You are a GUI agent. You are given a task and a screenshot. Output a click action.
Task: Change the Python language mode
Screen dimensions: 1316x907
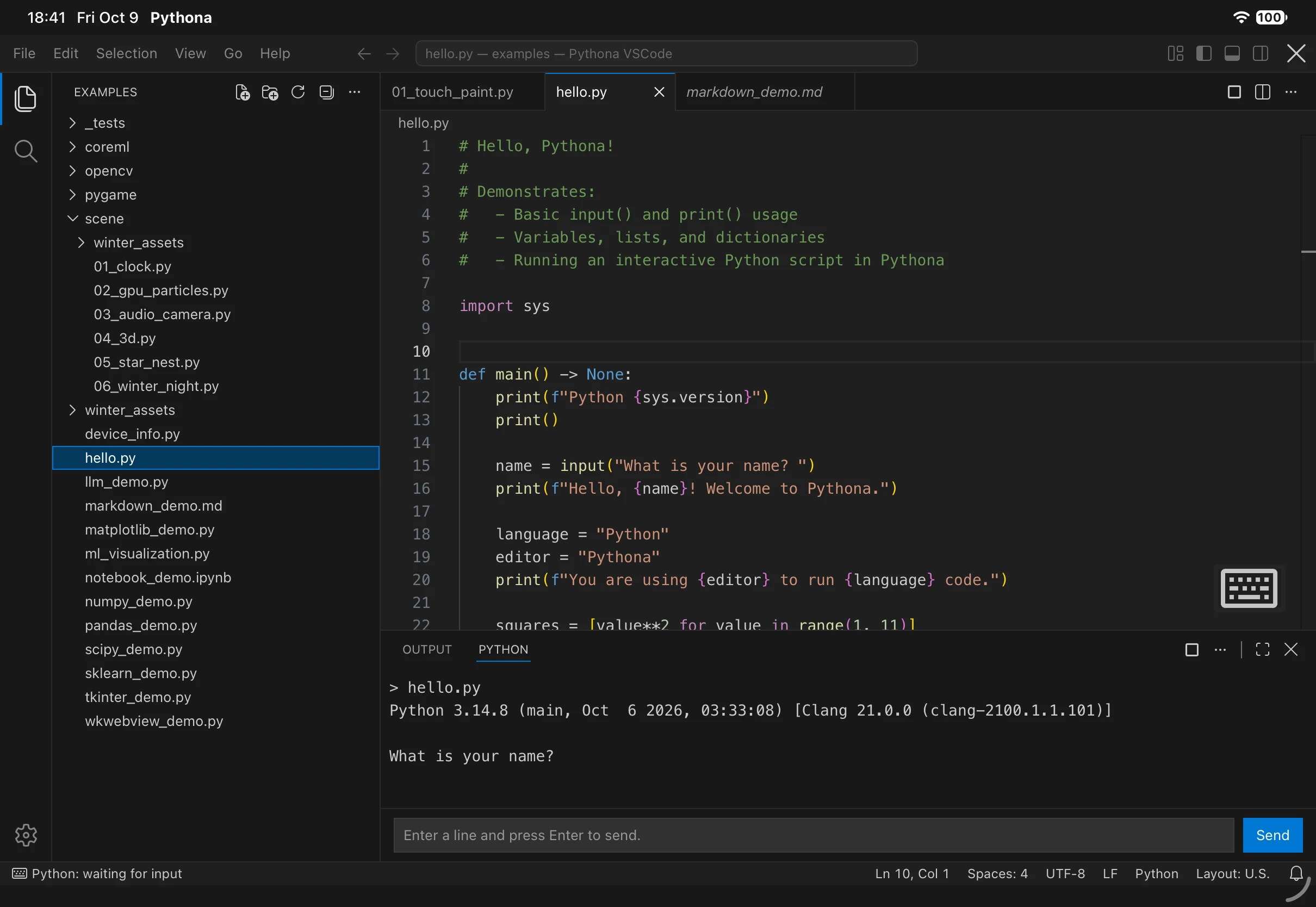(1156, 873)
